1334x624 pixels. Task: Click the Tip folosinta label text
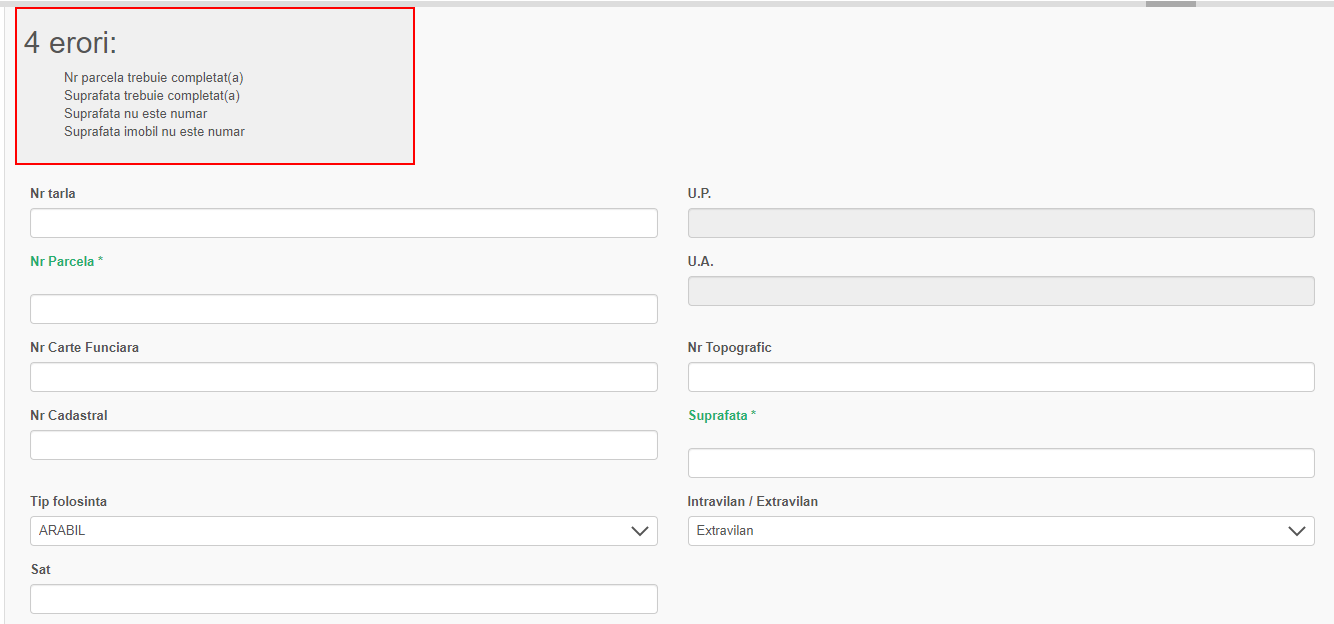(68, 502)
